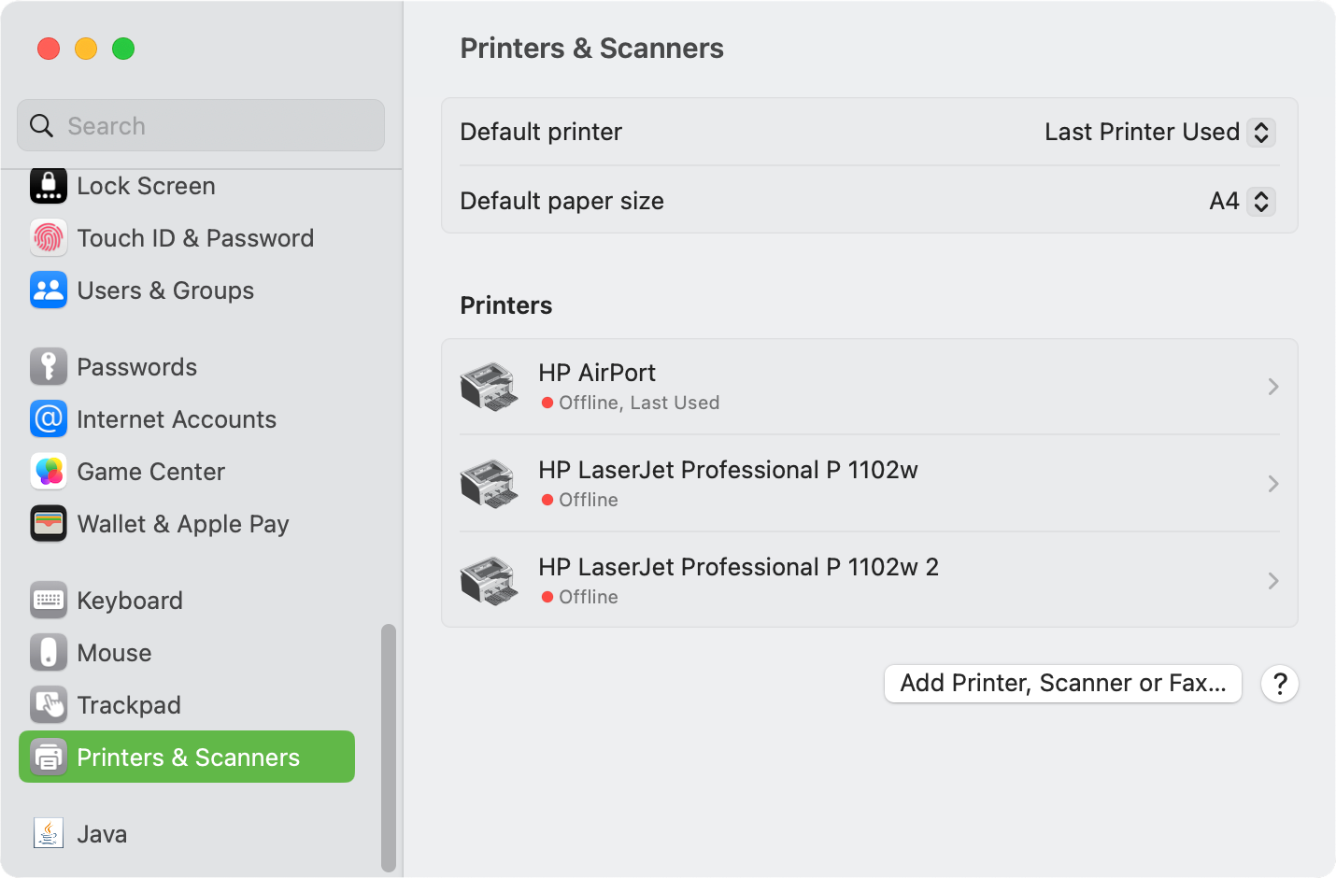Image resolution: width=1336 pixels, height=878 pixels.
Task: Select the Touch ID & Password fingerprint icon
Action: [x=48, y=238]
